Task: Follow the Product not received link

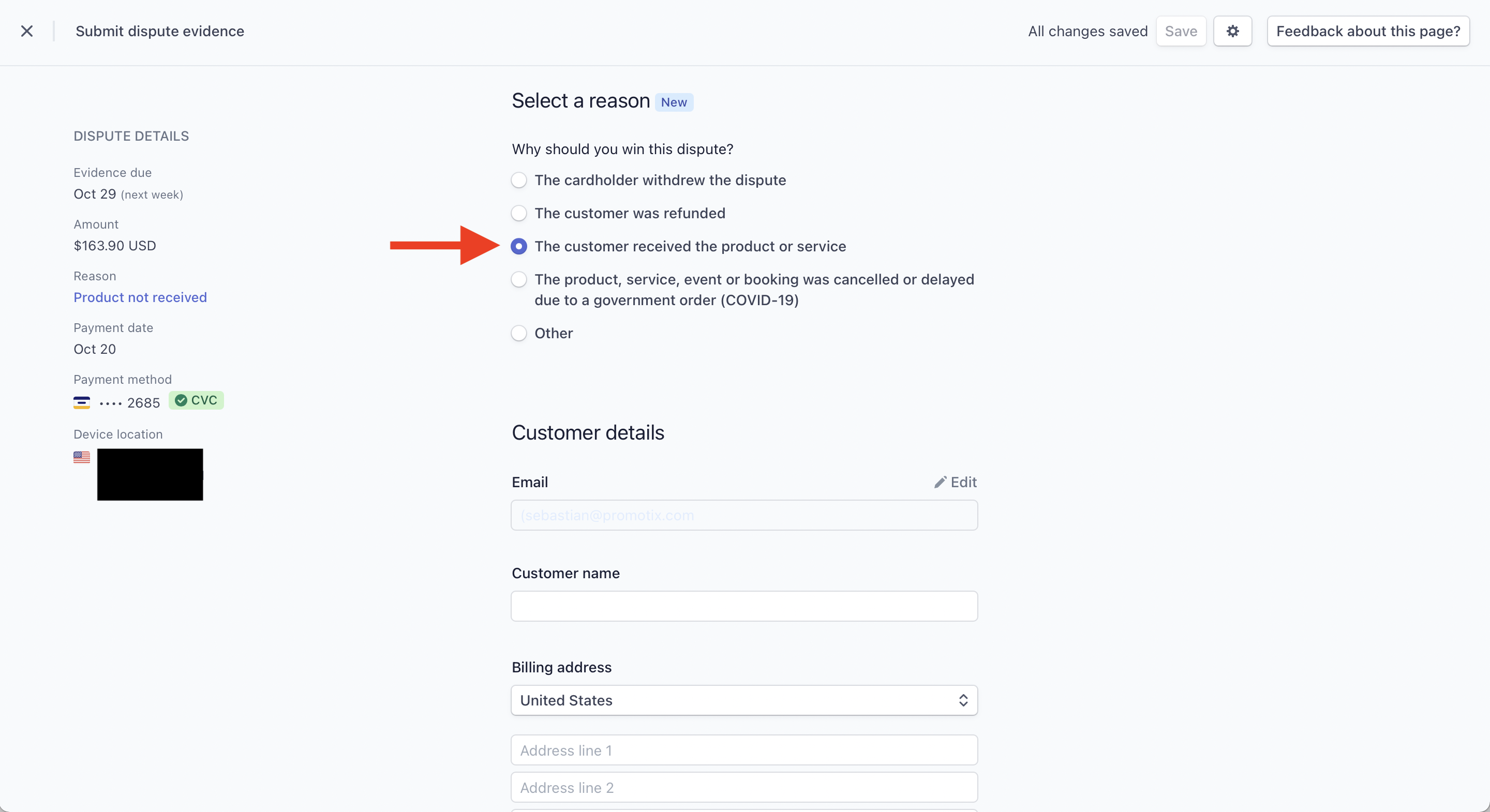Action: pyautogui.click(x=140, y=297)
